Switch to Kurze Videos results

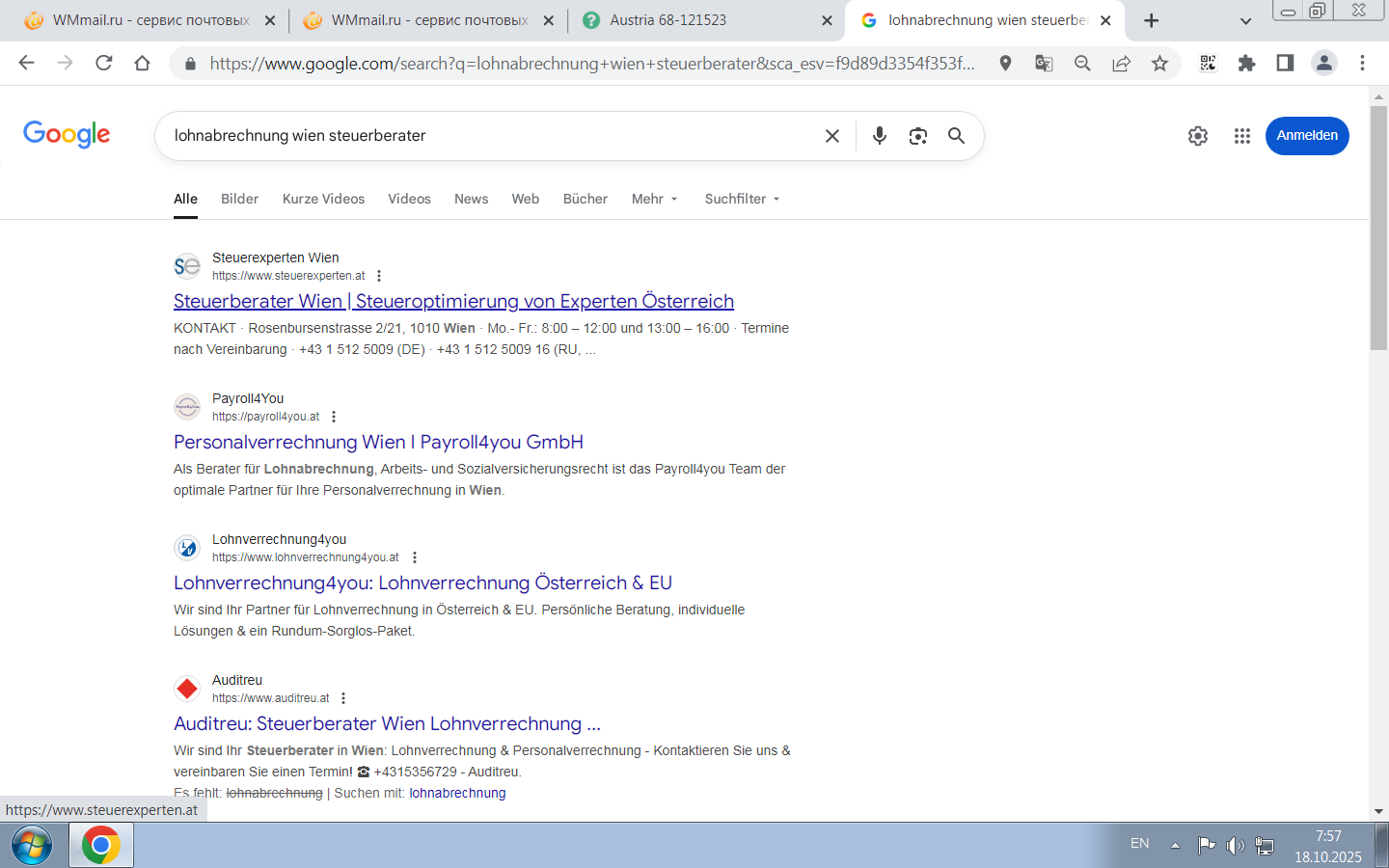(323, 199)
